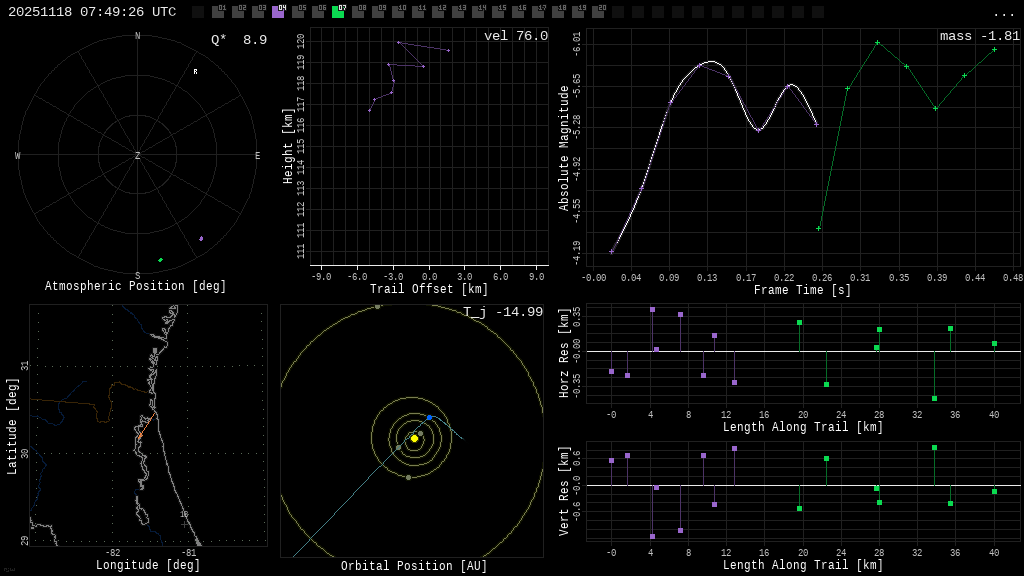
Task: Click the UTC timestamp in the header
Action: pos(92,12)
